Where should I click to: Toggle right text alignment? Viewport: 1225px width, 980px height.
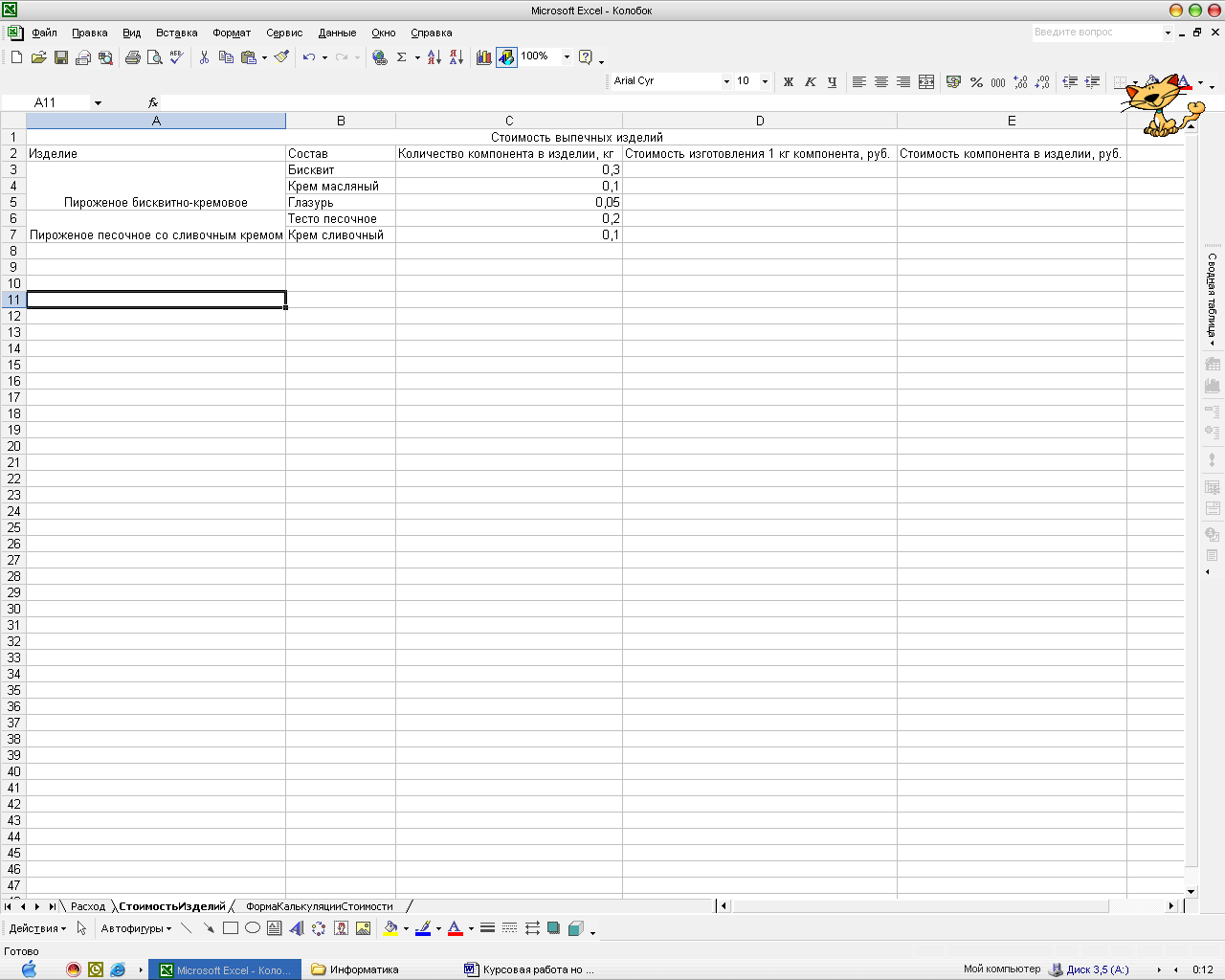[903, 82]
